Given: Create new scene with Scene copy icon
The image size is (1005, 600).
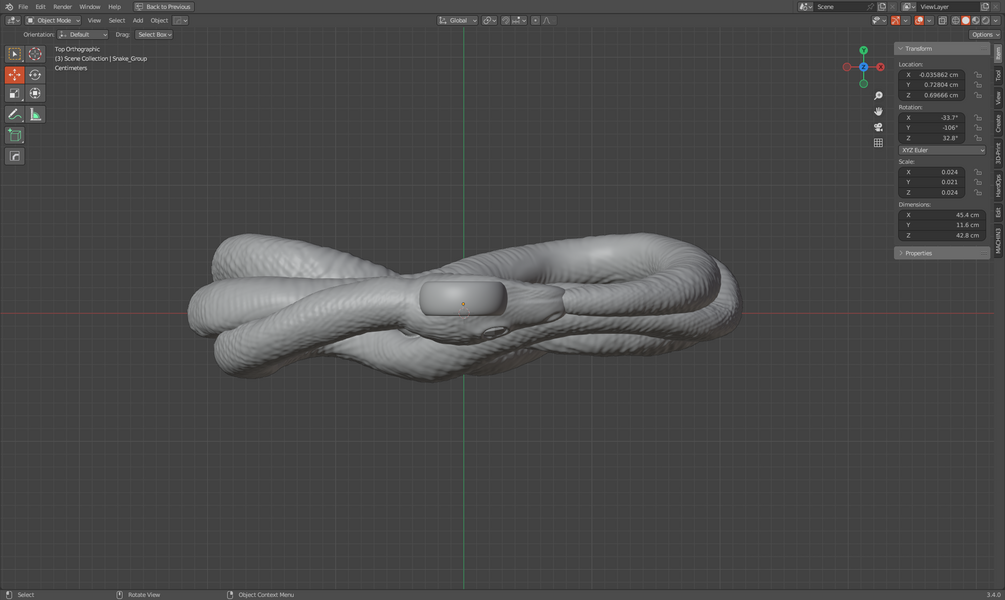Looking at the screenshot, I should coord(882,6).
